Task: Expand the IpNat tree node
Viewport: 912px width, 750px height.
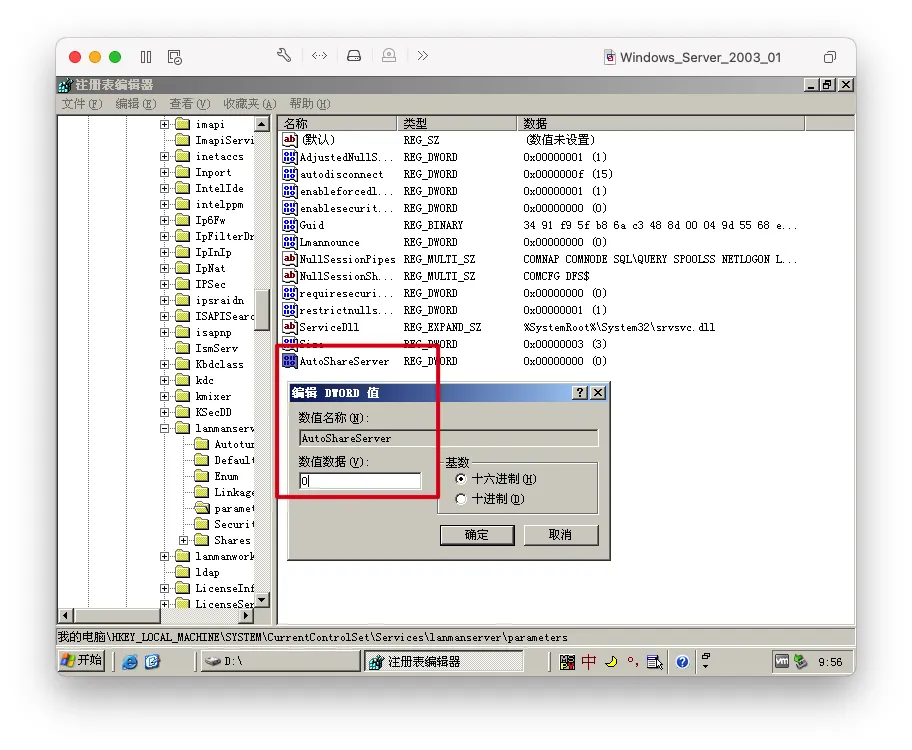Action: tap(165, 268)
